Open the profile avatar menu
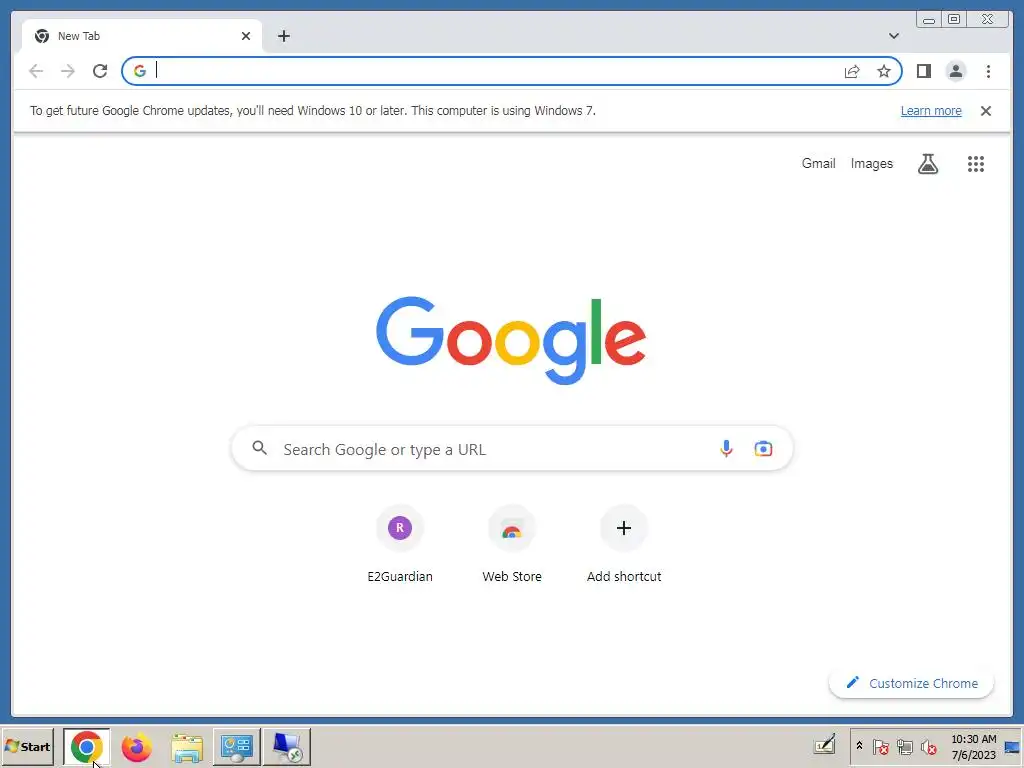The width and height of the screenshot is (1024, 768). click(x=955, y=71)
